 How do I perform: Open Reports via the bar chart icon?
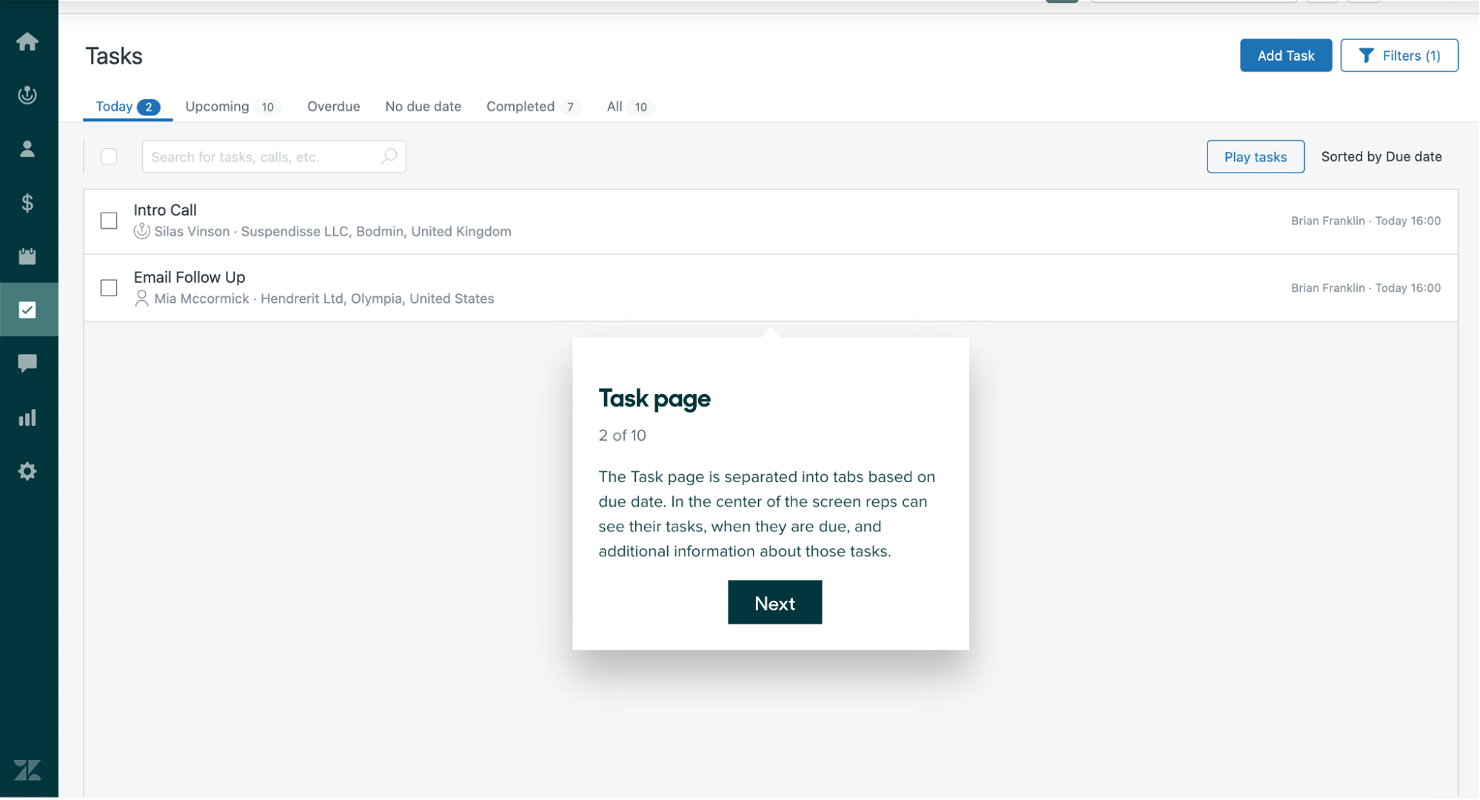click(28, 417)
